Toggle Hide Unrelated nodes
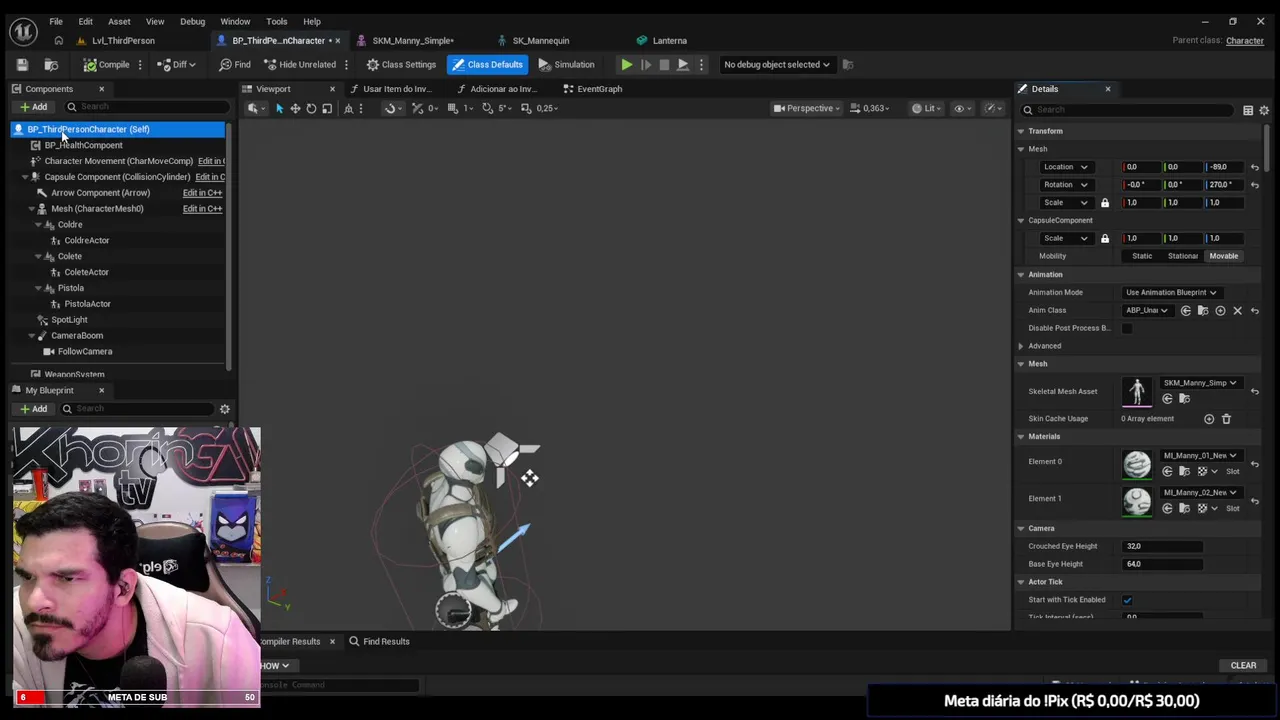 point(300,65)
